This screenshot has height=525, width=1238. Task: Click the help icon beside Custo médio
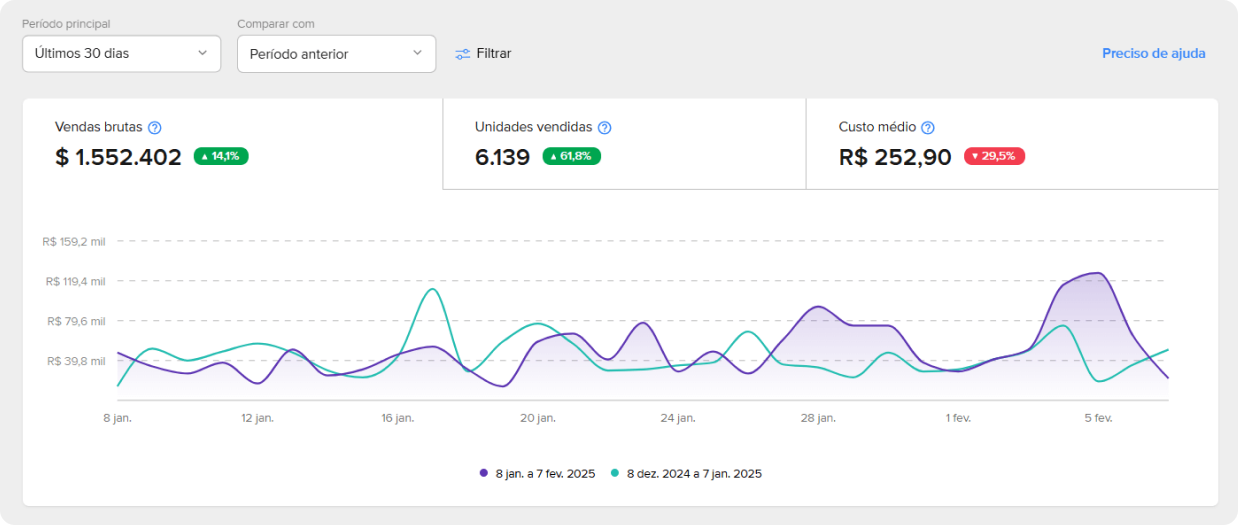click(x=928, y=128)
